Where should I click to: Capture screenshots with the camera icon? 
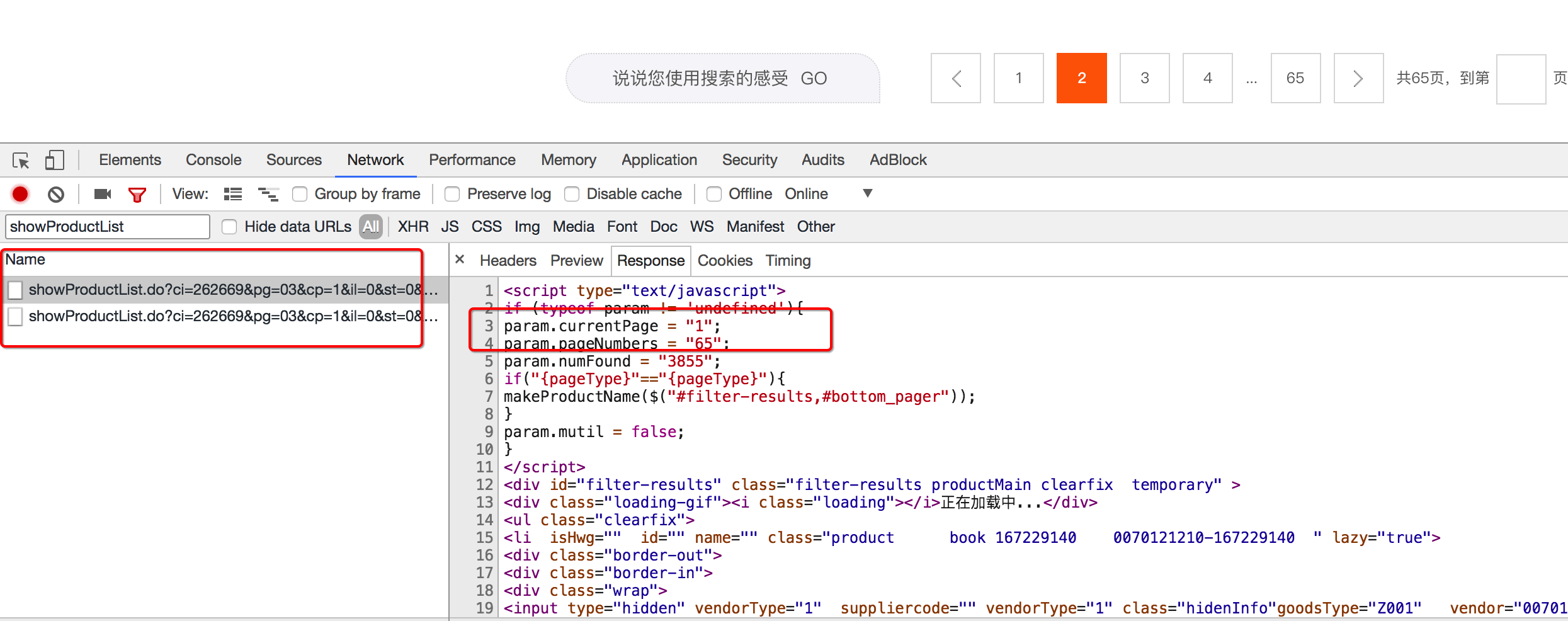(102, 194)
